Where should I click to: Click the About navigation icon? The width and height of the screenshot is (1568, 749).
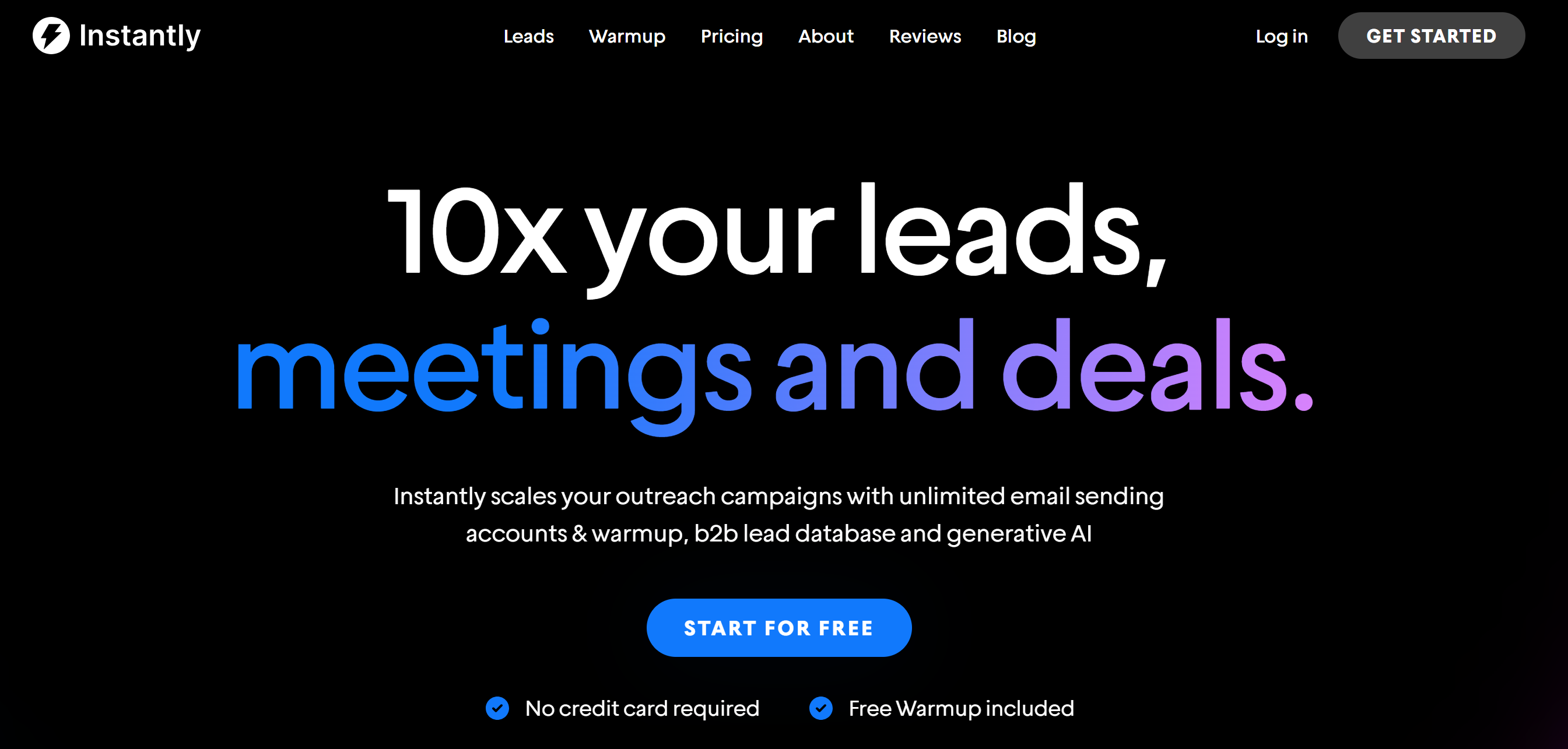coord(826,36)
